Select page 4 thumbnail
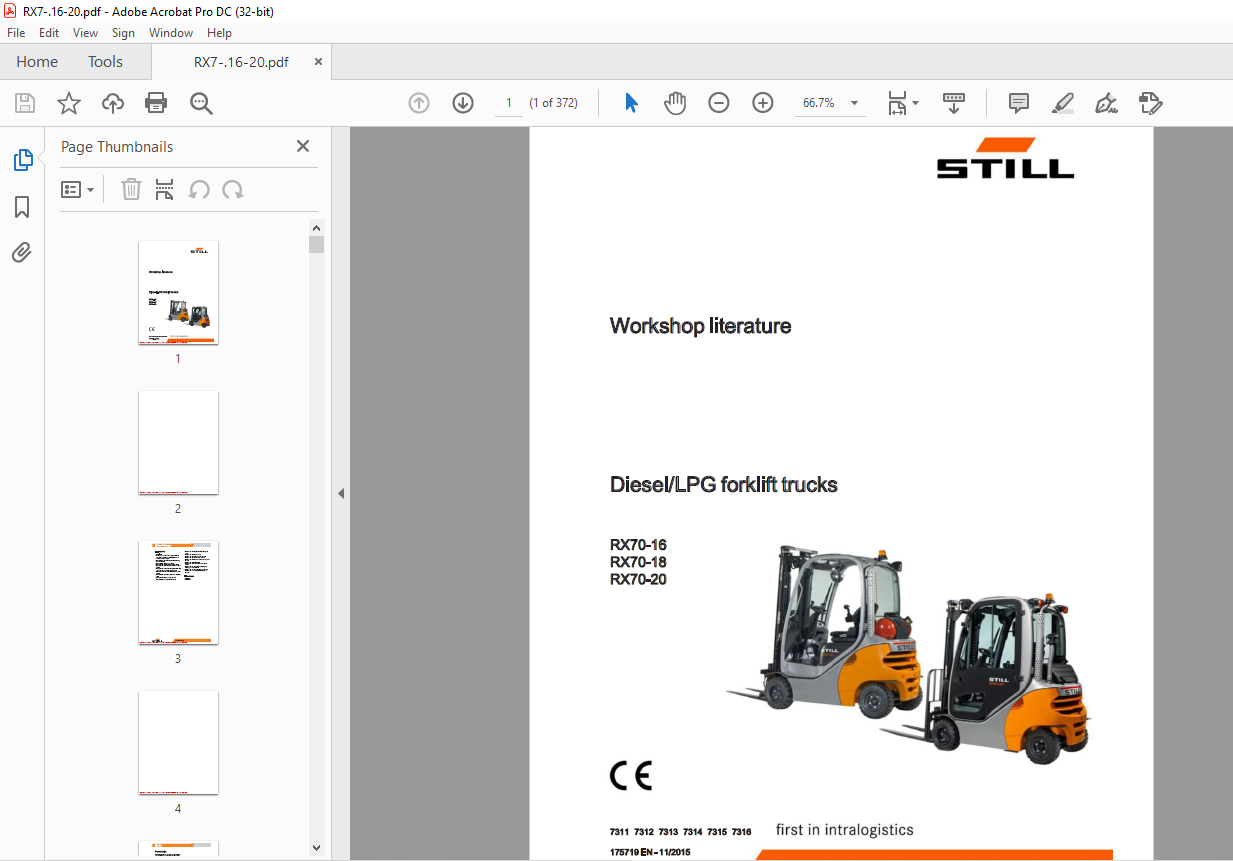Viewport: 1233px width, 861px height. [x=178, y=743]
